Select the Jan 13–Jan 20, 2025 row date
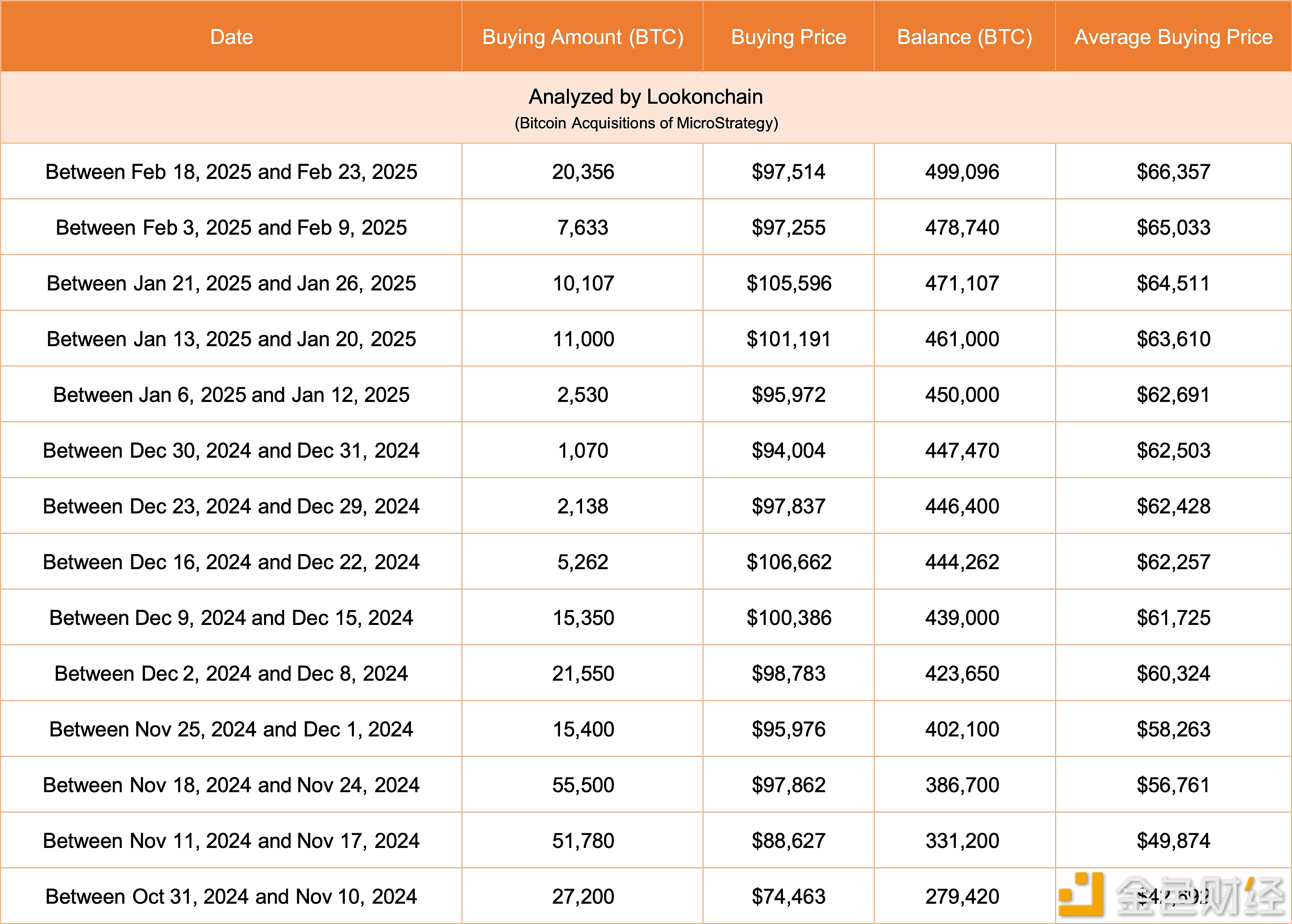1292x924 pixels. [x=231, y=339]
